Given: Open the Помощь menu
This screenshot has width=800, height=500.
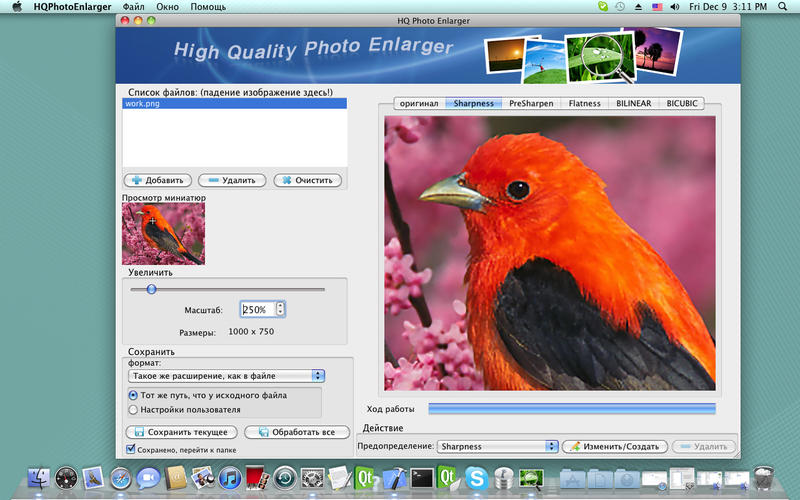Looking at the screenshot, I should [x=208, y=7].
